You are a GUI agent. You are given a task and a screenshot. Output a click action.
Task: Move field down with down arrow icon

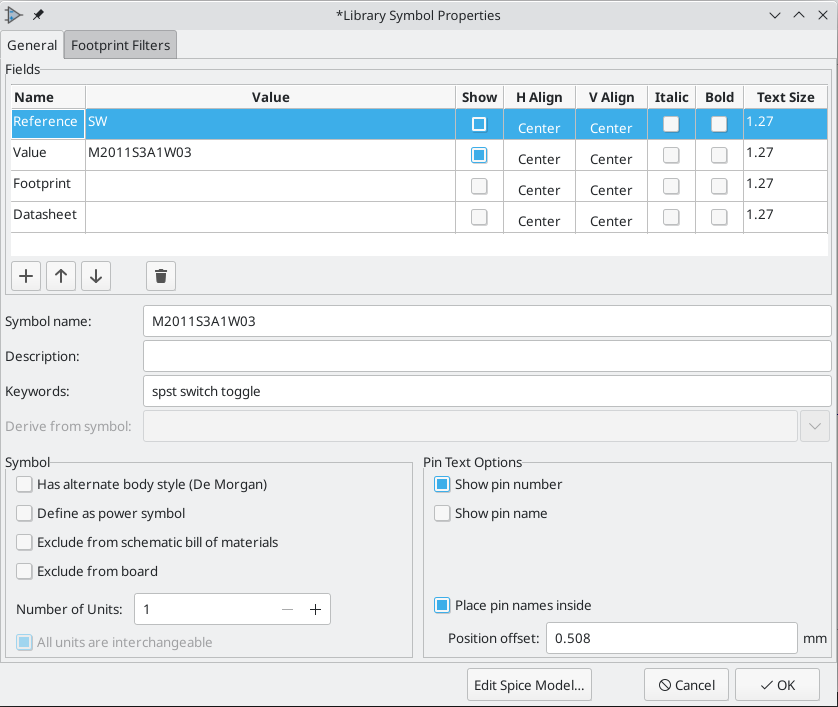tap(95, 276)
